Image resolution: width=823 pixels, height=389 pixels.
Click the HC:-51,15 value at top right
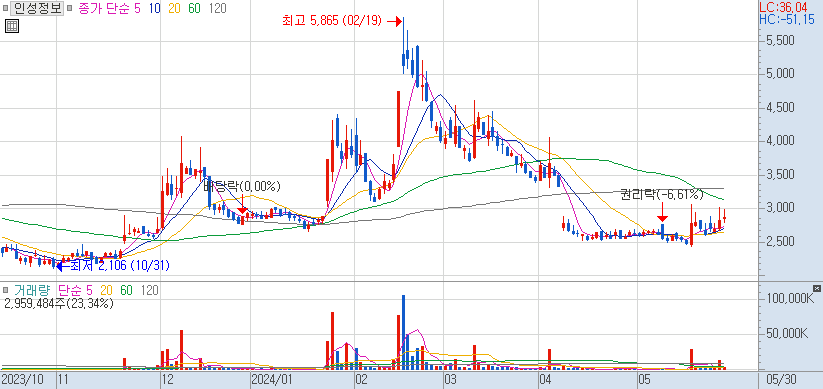click(787, 20)
